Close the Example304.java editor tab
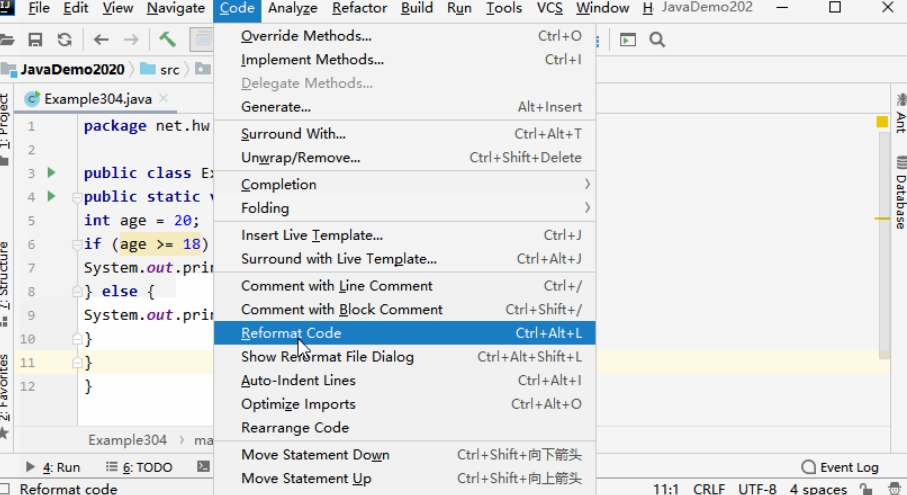 (x=164, y=98)
